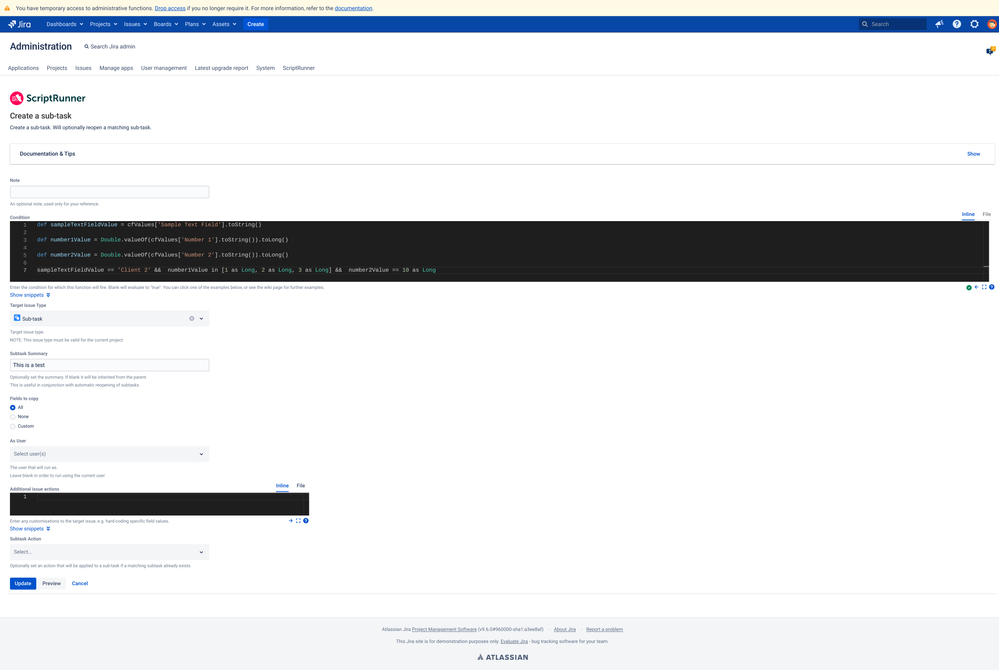Open the Projects admin tab
The height and width of the screenshot is (670, 999).
pos(57,68)
